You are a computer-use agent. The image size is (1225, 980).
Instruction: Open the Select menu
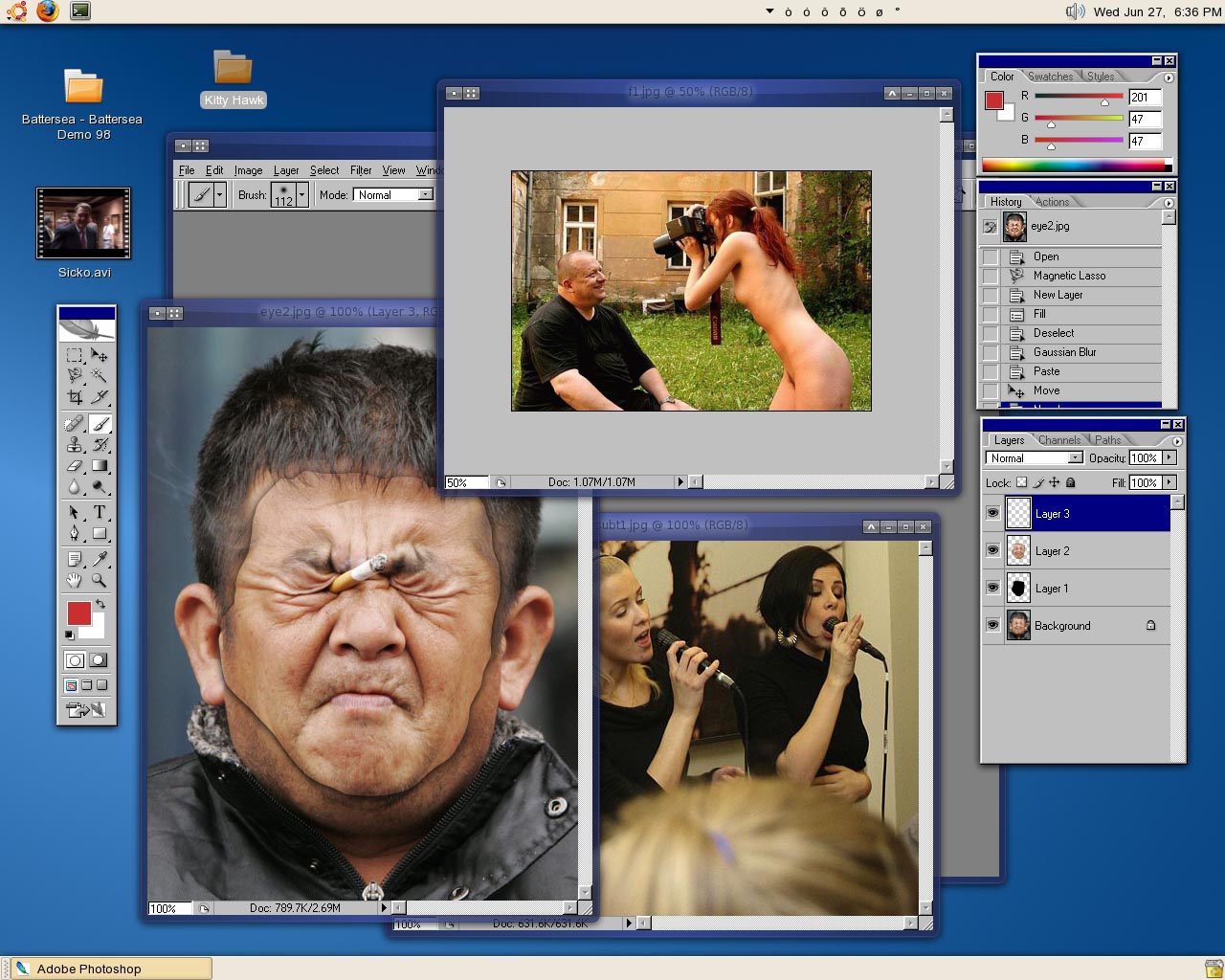tap(324, 170)
